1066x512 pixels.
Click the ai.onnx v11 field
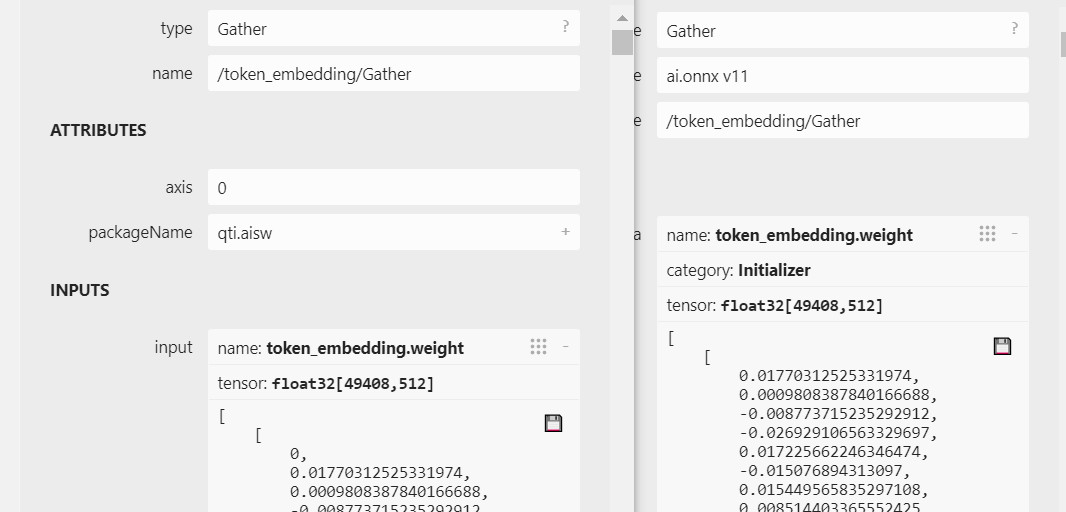pyautogui.click(x=842, y=76)
